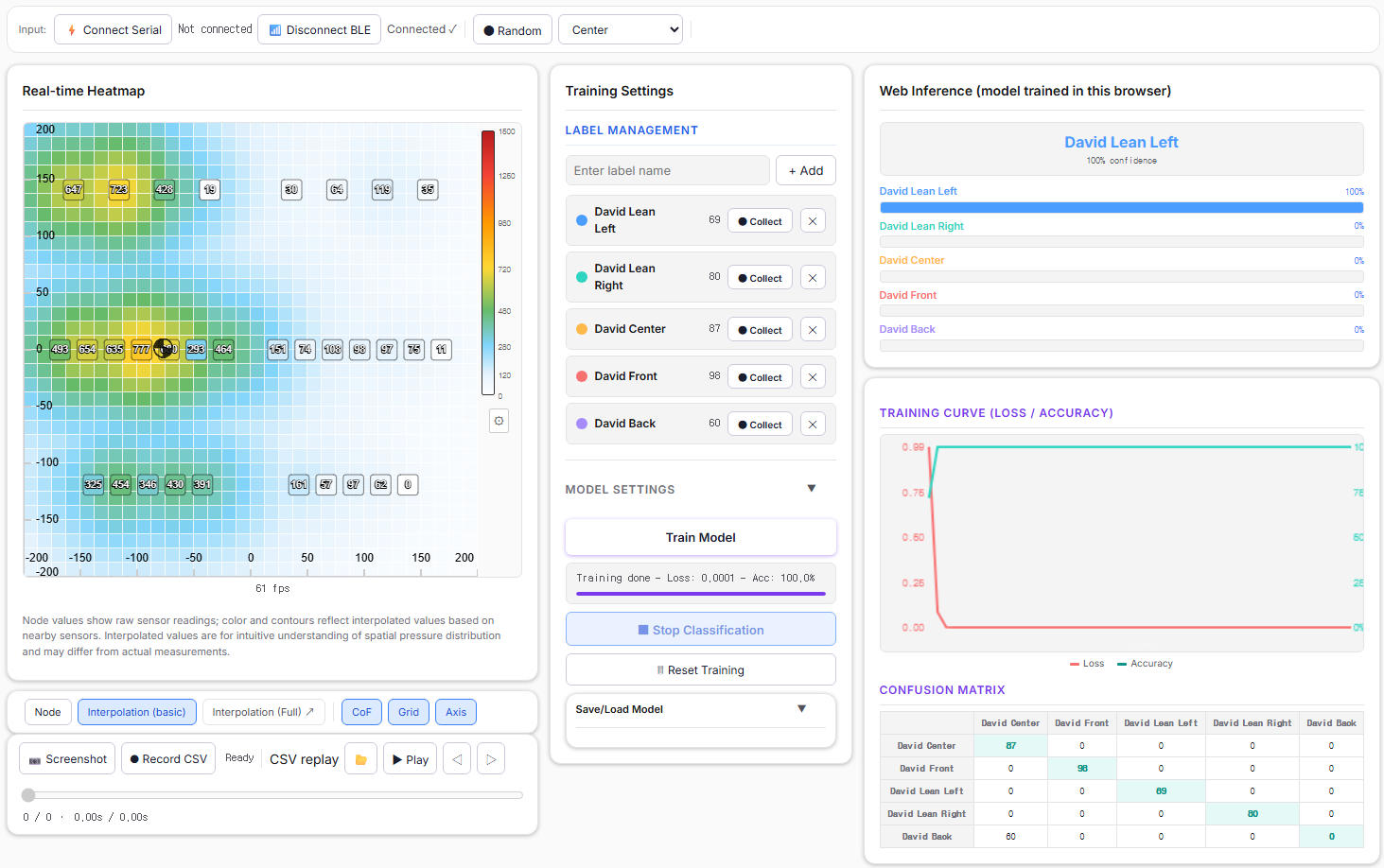Focus the Enter label name field

click(668, 170)
